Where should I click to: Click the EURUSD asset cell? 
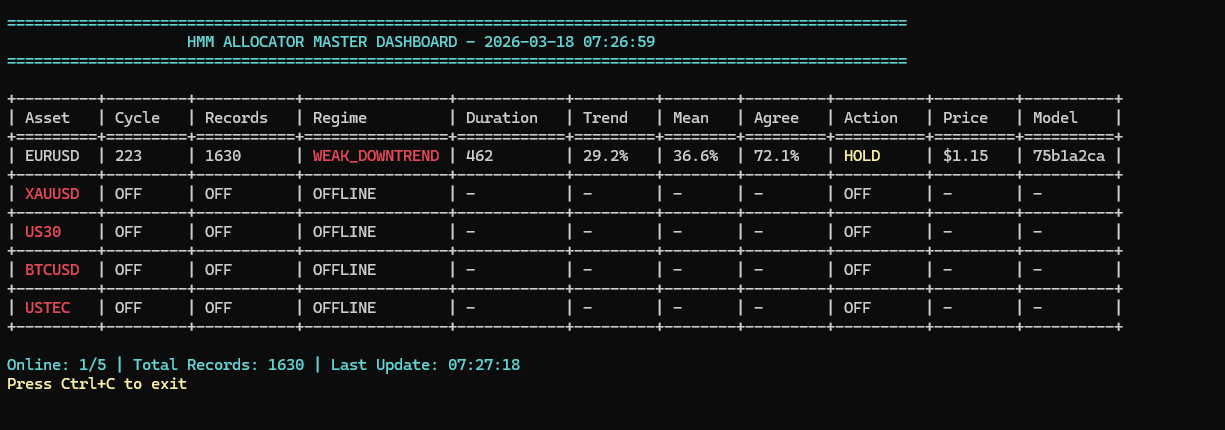52,156
